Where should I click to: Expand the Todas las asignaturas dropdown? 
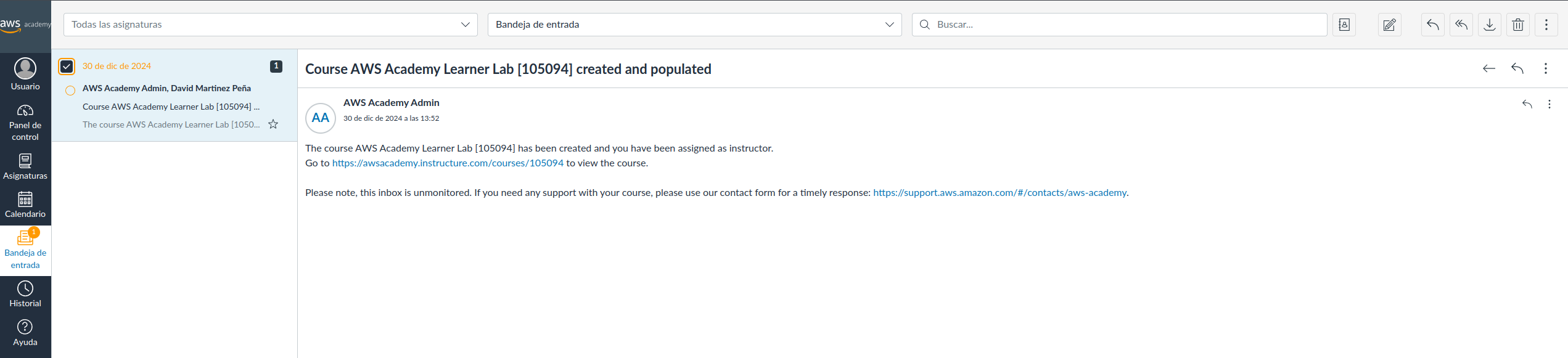270,25
